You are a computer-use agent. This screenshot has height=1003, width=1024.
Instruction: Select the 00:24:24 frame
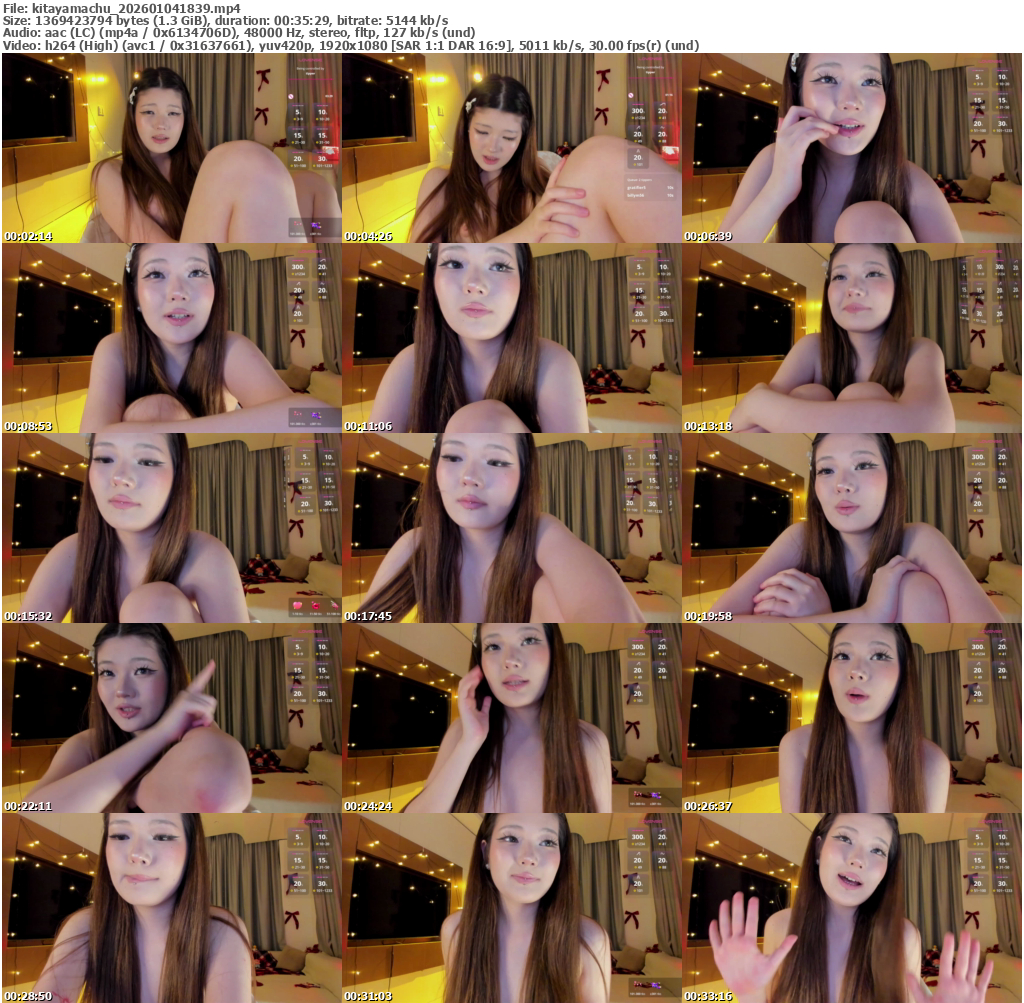(511, 718)
